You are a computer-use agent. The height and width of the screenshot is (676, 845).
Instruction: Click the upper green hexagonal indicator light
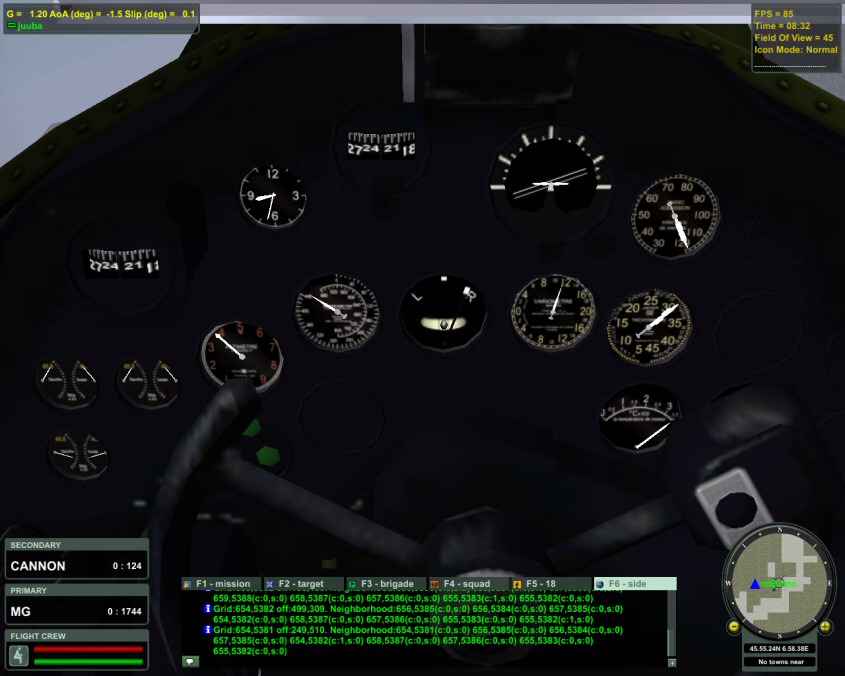click(x=252, y=428)
